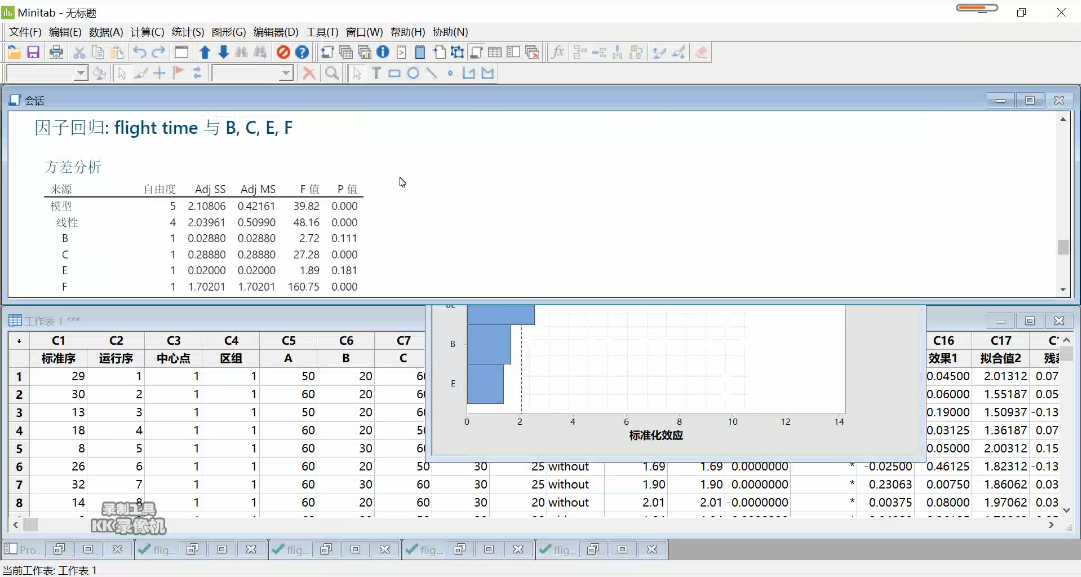1081x577 pixels.
Task: Print the current window
Action: pos(57,52)
